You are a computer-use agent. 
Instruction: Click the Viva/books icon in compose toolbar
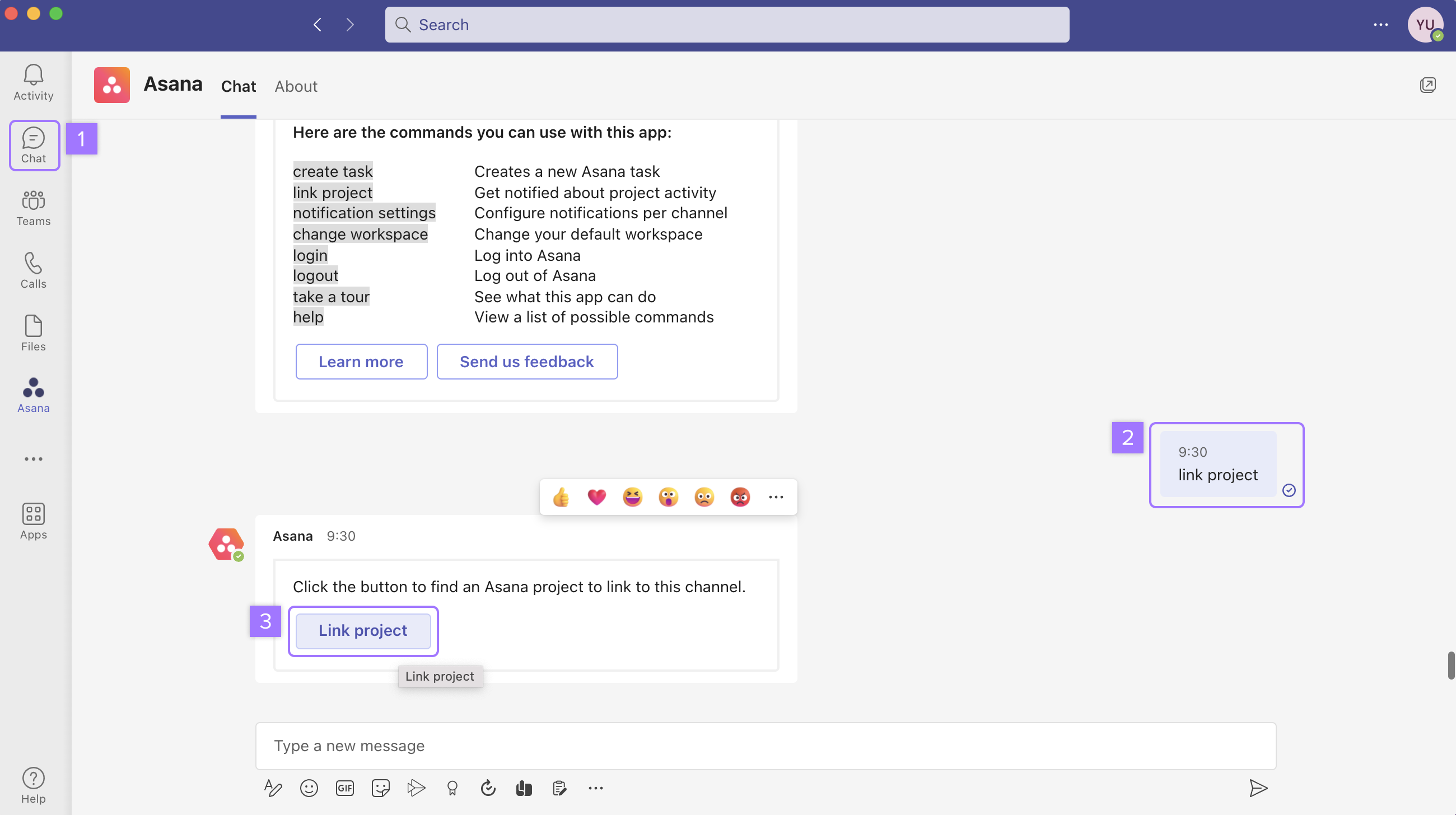(524, 788)
